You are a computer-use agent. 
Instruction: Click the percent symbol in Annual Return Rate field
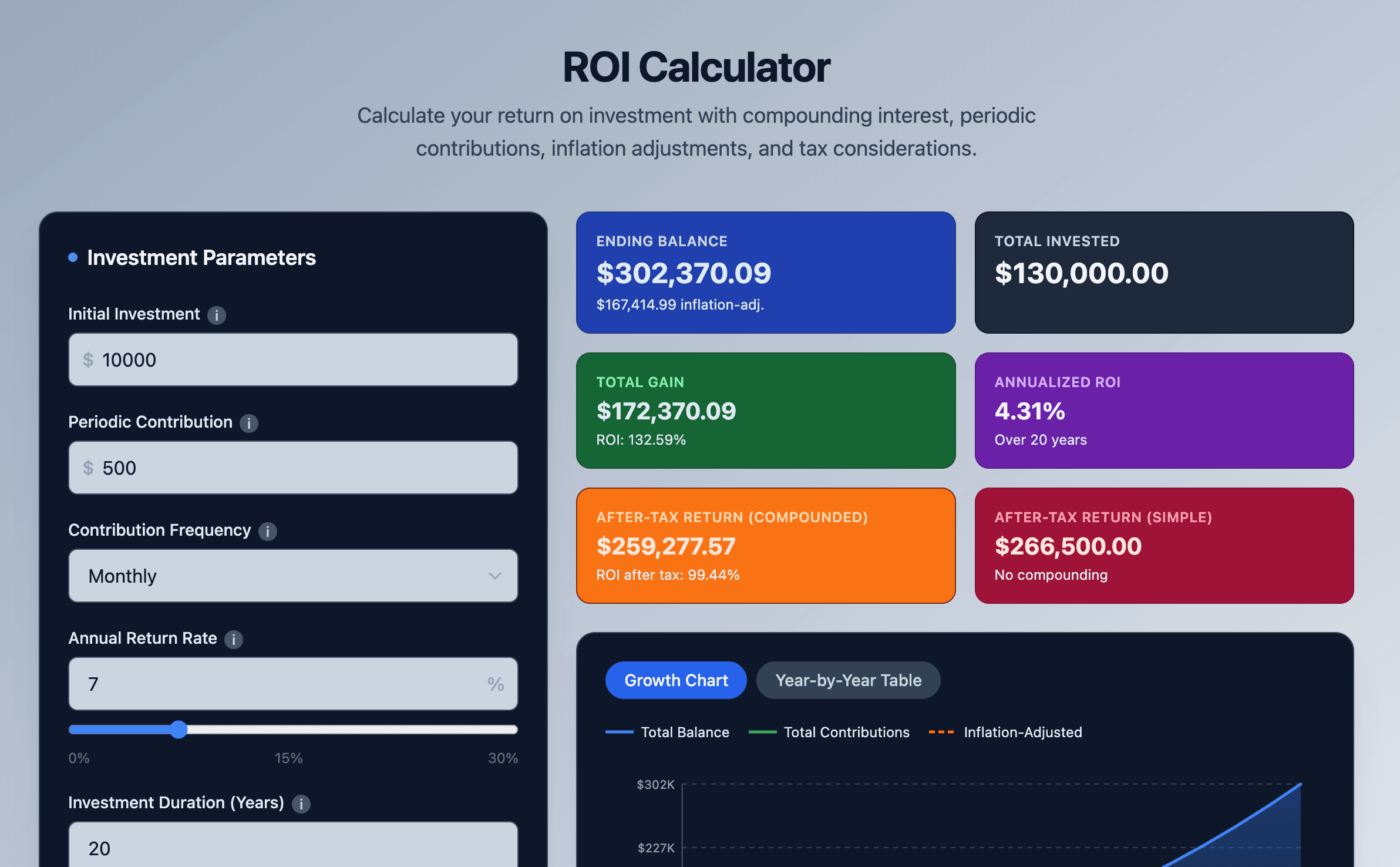[496, 684]
